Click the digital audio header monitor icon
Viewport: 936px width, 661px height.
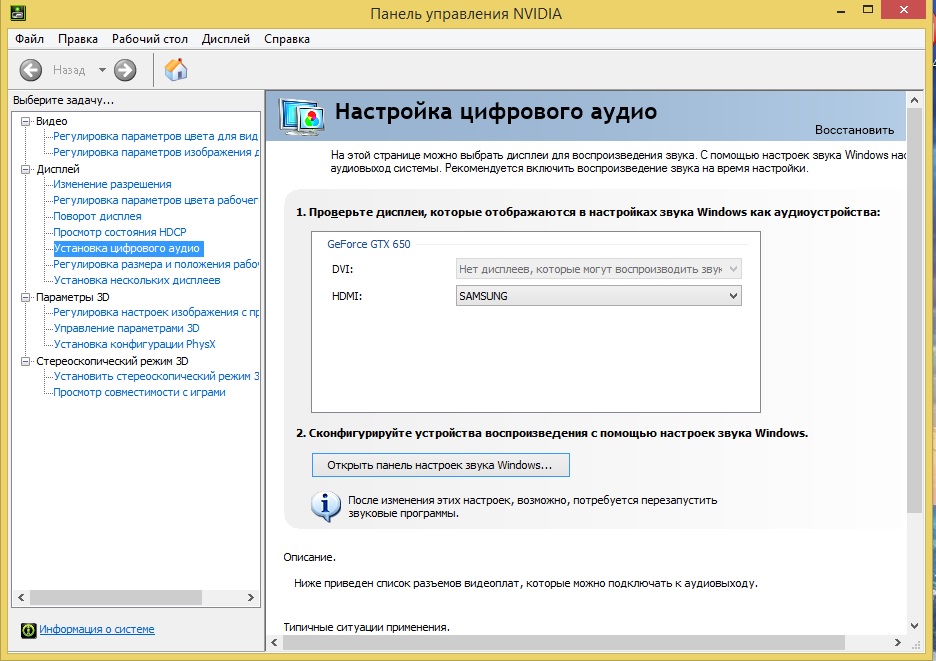(302, 116)
